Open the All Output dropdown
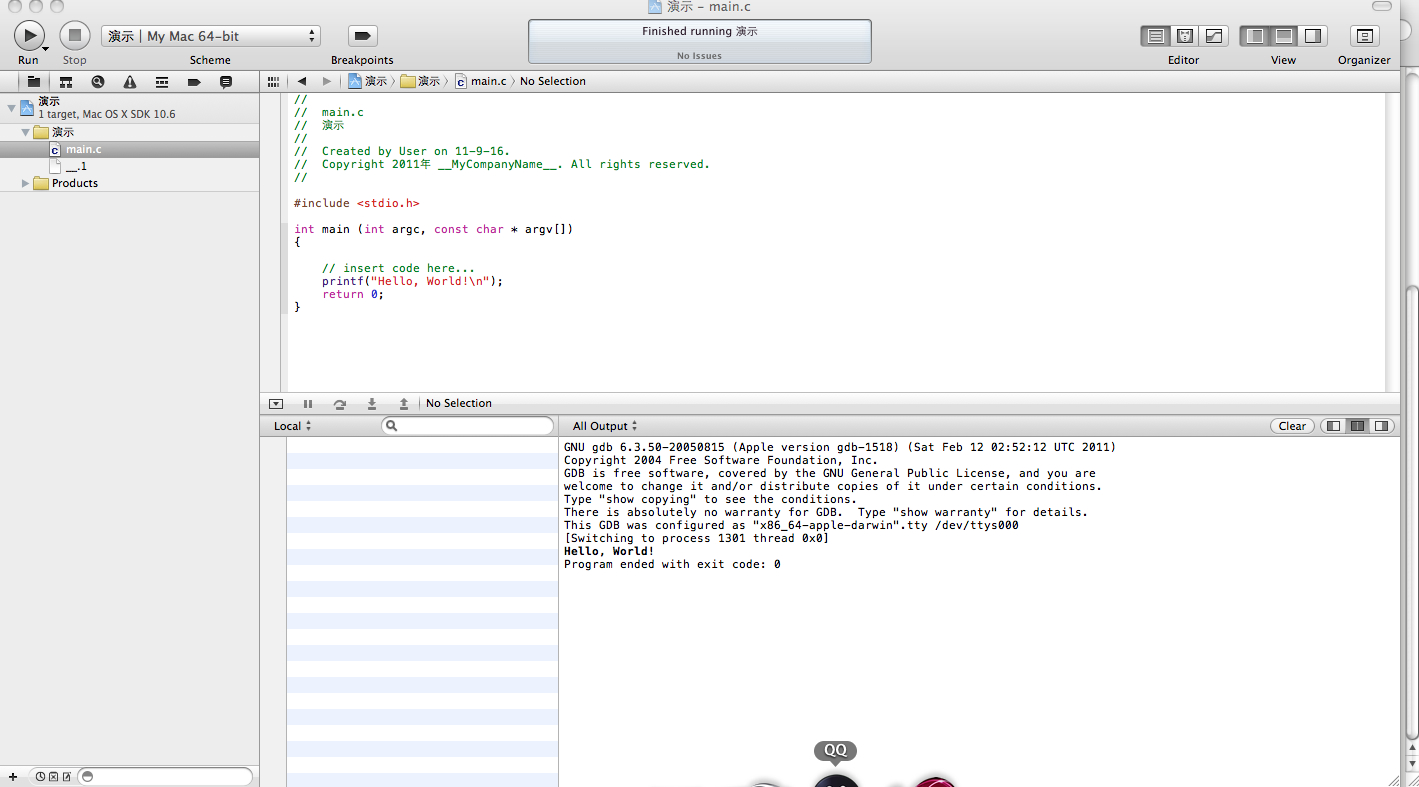Image resolution: width=1419 pixels, height=787 pixels. 604,426
